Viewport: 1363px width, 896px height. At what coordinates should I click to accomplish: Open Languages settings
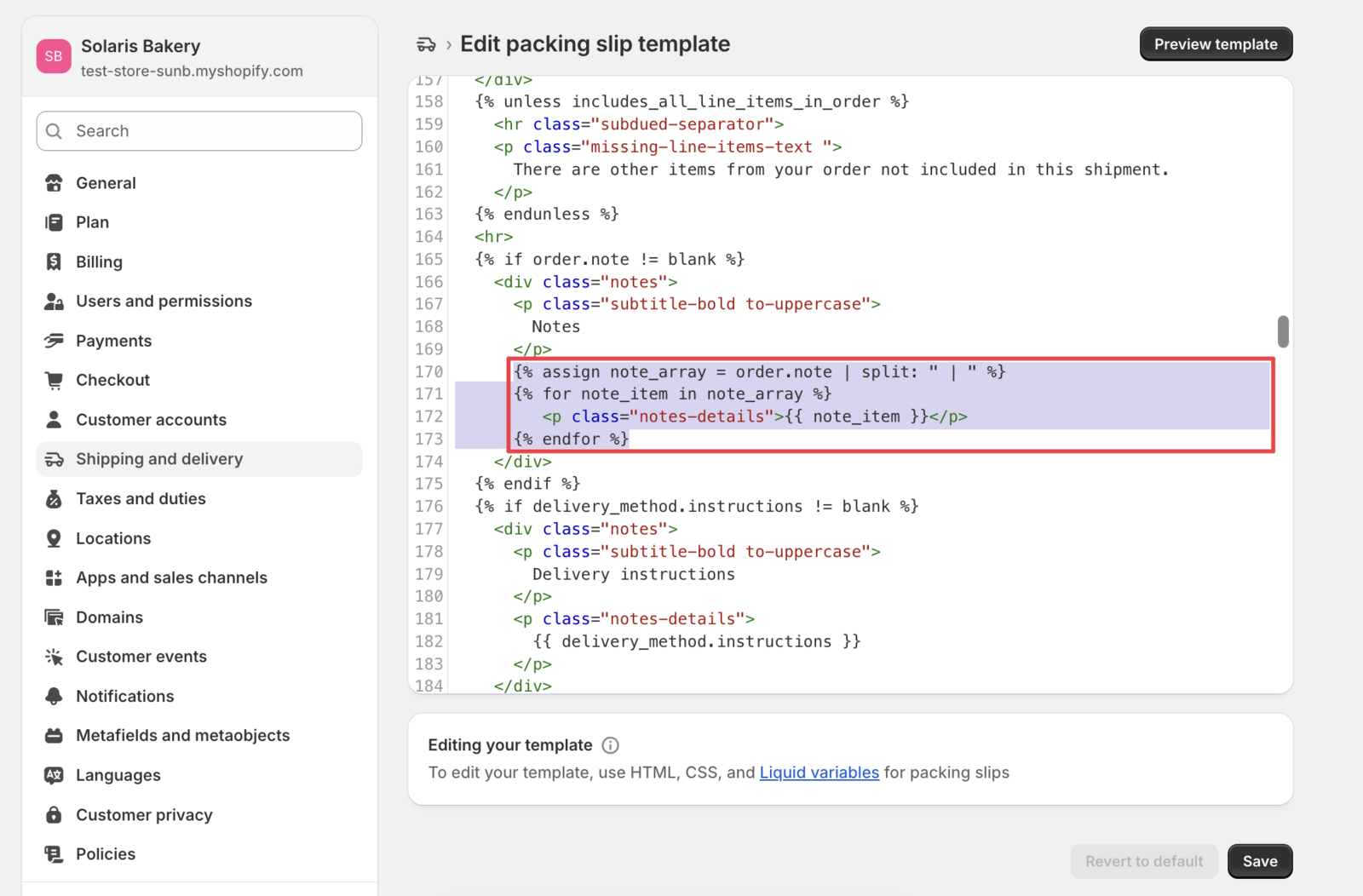tap(199, 775)
